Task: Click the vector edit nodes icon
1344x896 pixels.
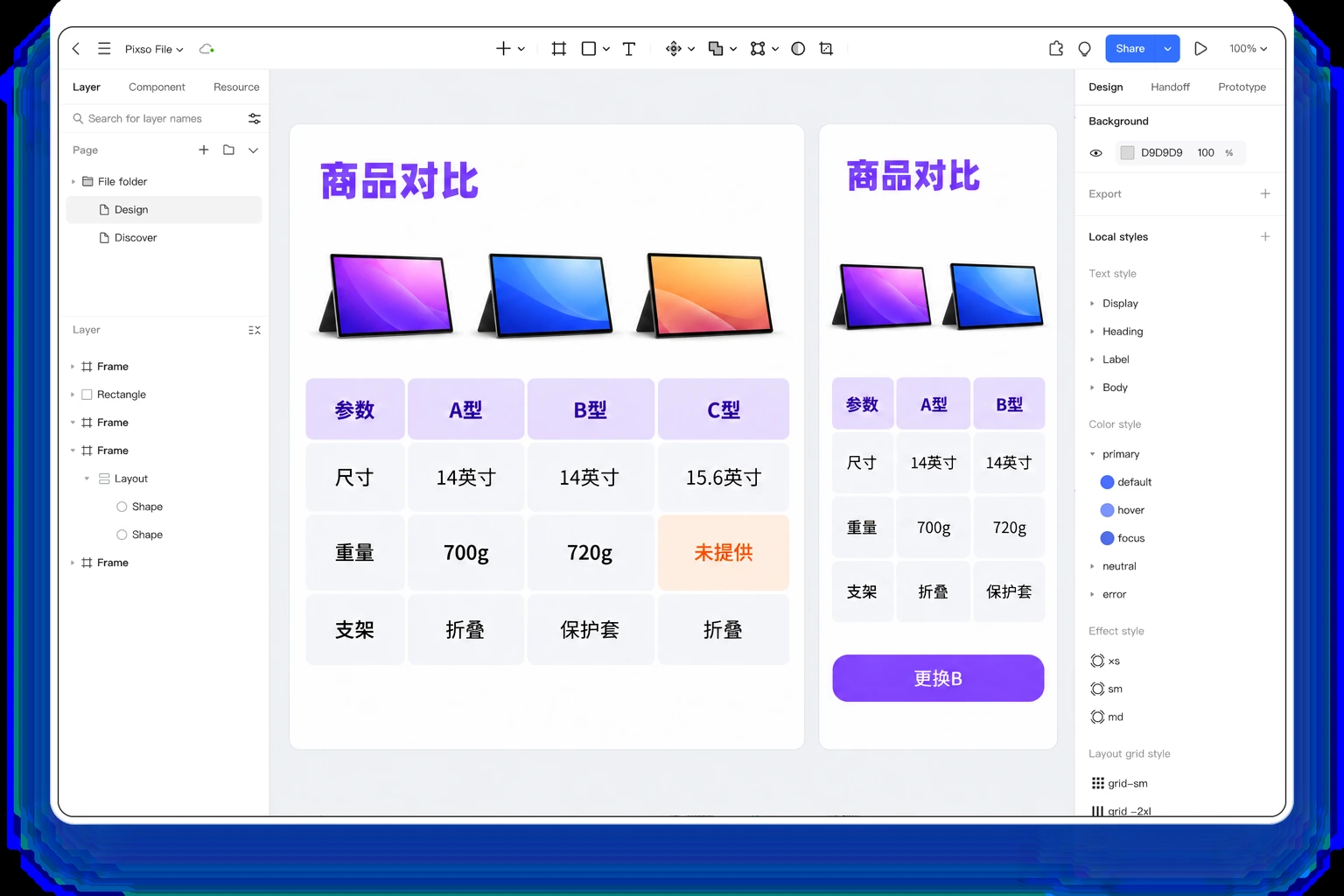Action: tap(758, 49)
